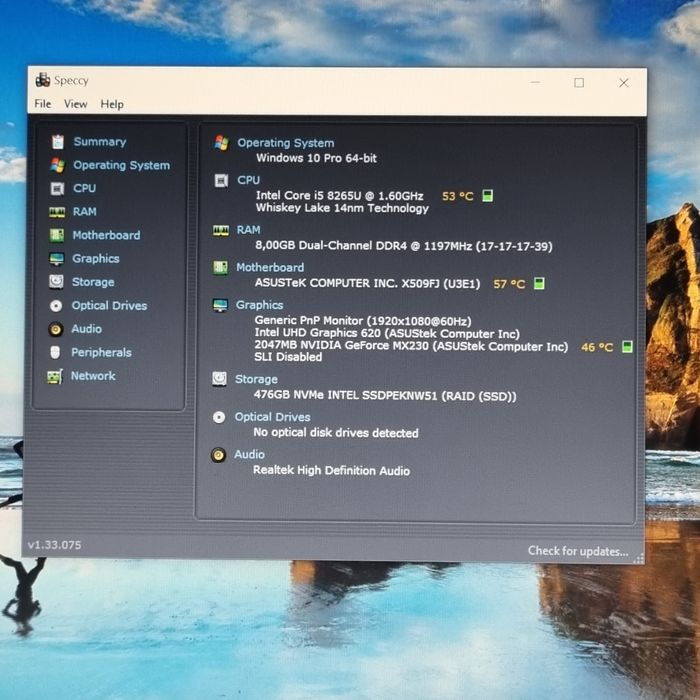Click the Operating System icon in sidebar
This screenshot has width=700, height=700.
point(57,165)
